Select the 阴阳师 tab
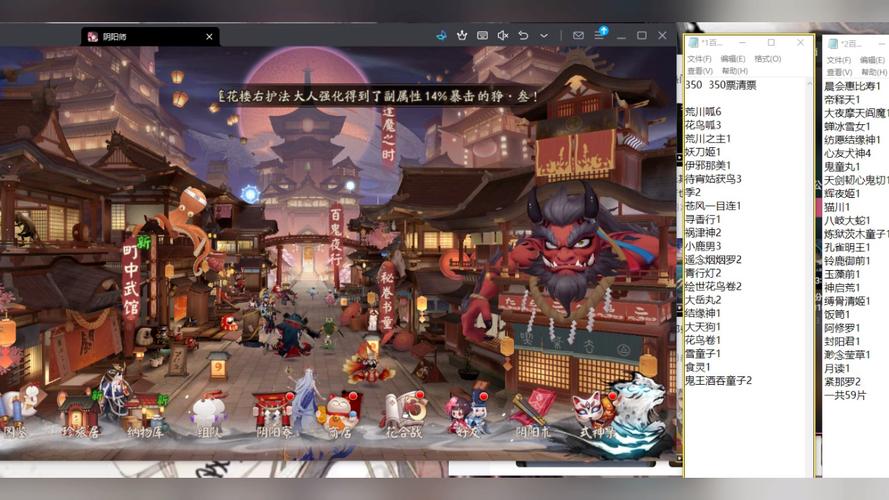 [x=150, y=37]
